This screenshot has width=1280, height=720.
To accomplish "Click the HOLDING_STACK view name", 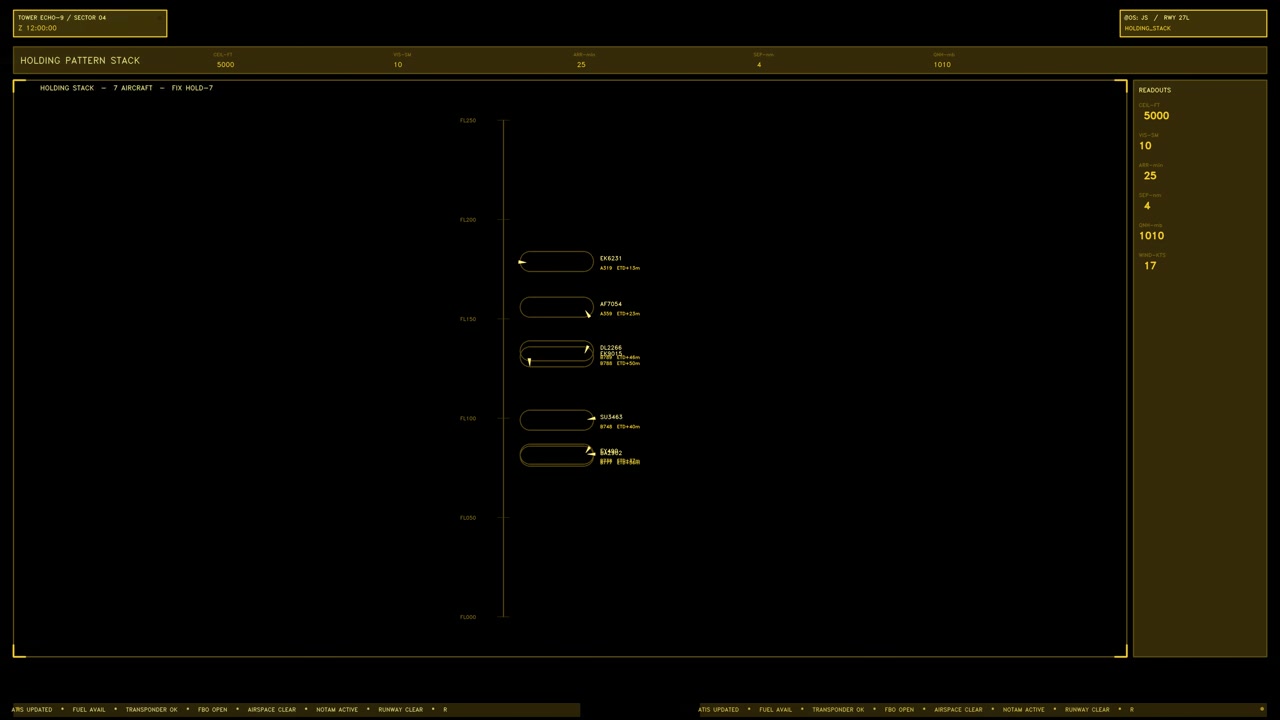I will coord(1147,28).
